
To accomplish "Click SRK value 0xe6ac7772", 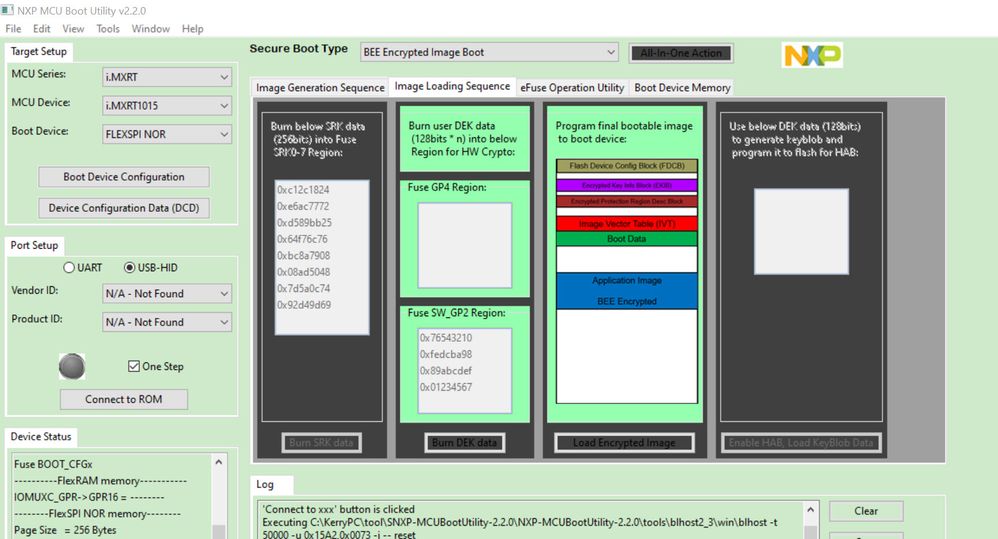I will tap(303, 206).
